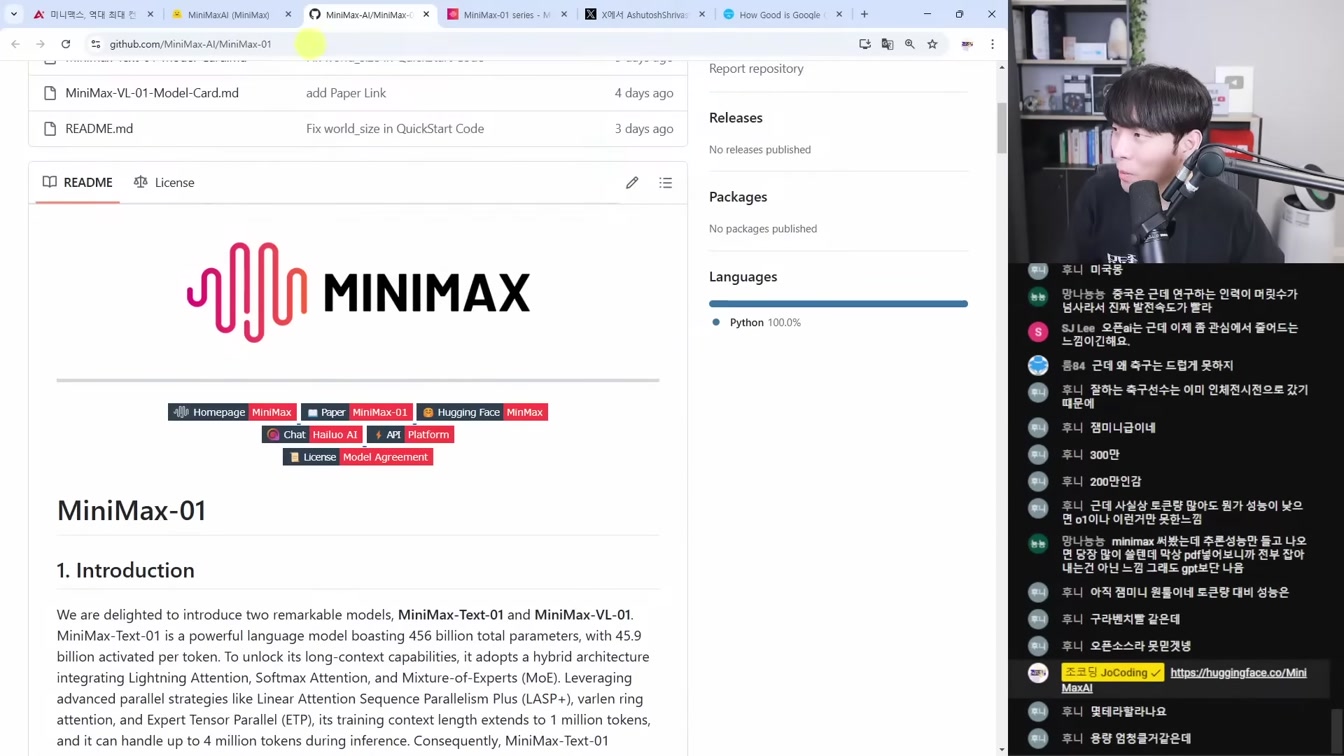
Task: Open the zoom magnifier icon in address bar
Action: coord(910,44)
